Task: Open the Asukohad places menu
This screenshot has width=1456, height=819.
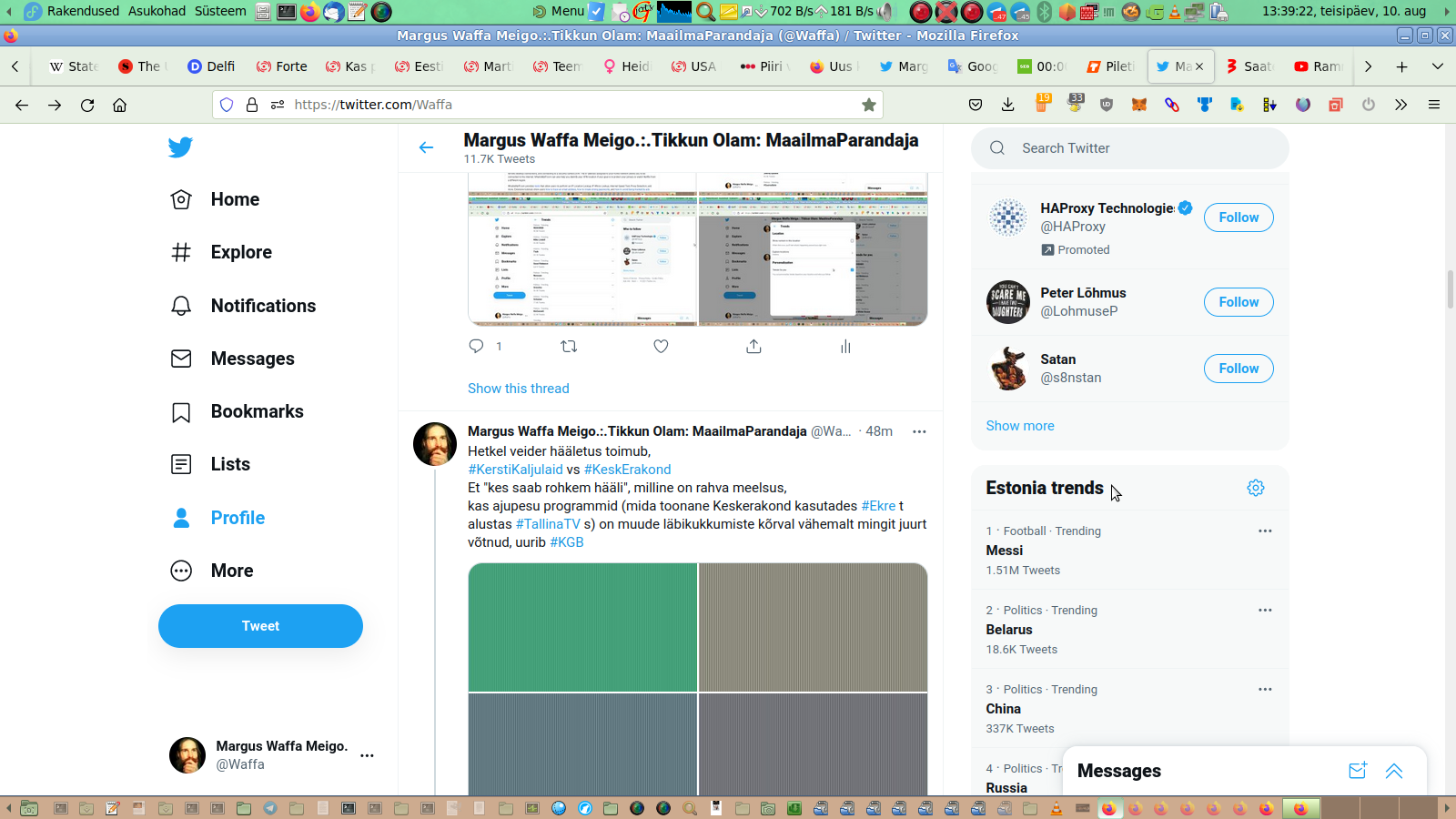Action: [157, 11]
